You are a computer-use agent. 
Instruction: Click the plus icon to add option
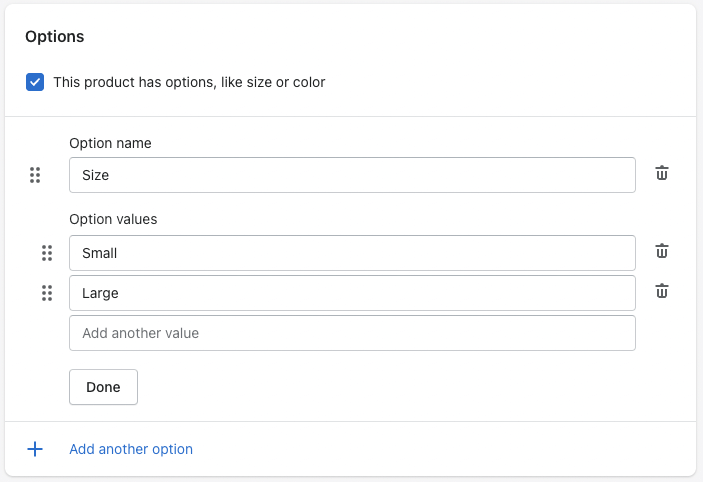[x=35, y=449]
